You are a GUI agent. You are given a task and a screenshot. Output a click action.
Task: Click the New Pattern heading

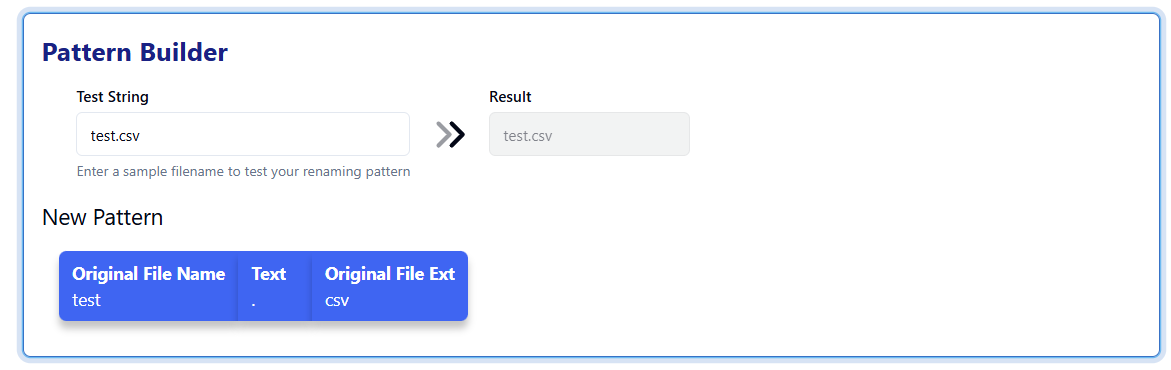[102, 218]
